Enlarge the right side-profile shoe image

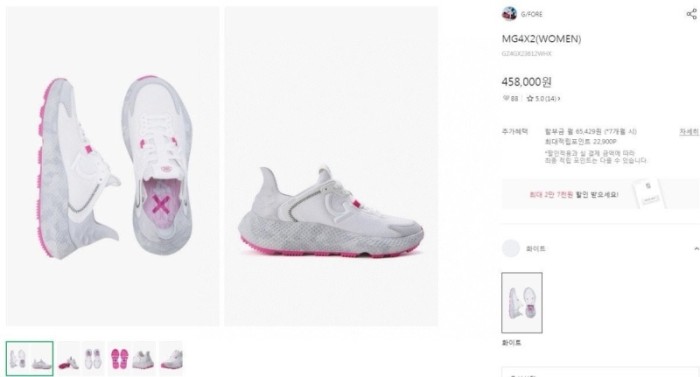click(x=331, y=166)
